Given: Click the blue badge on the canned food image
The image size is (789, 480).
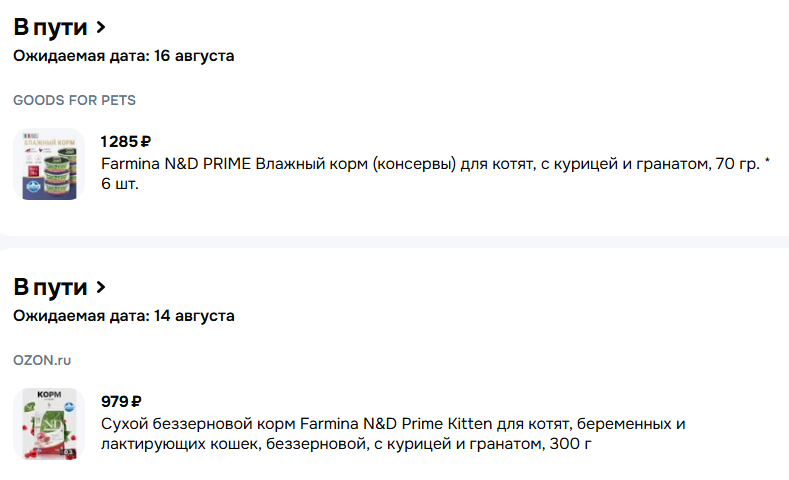Looking at the screenshot, I should tap(33, 187).
